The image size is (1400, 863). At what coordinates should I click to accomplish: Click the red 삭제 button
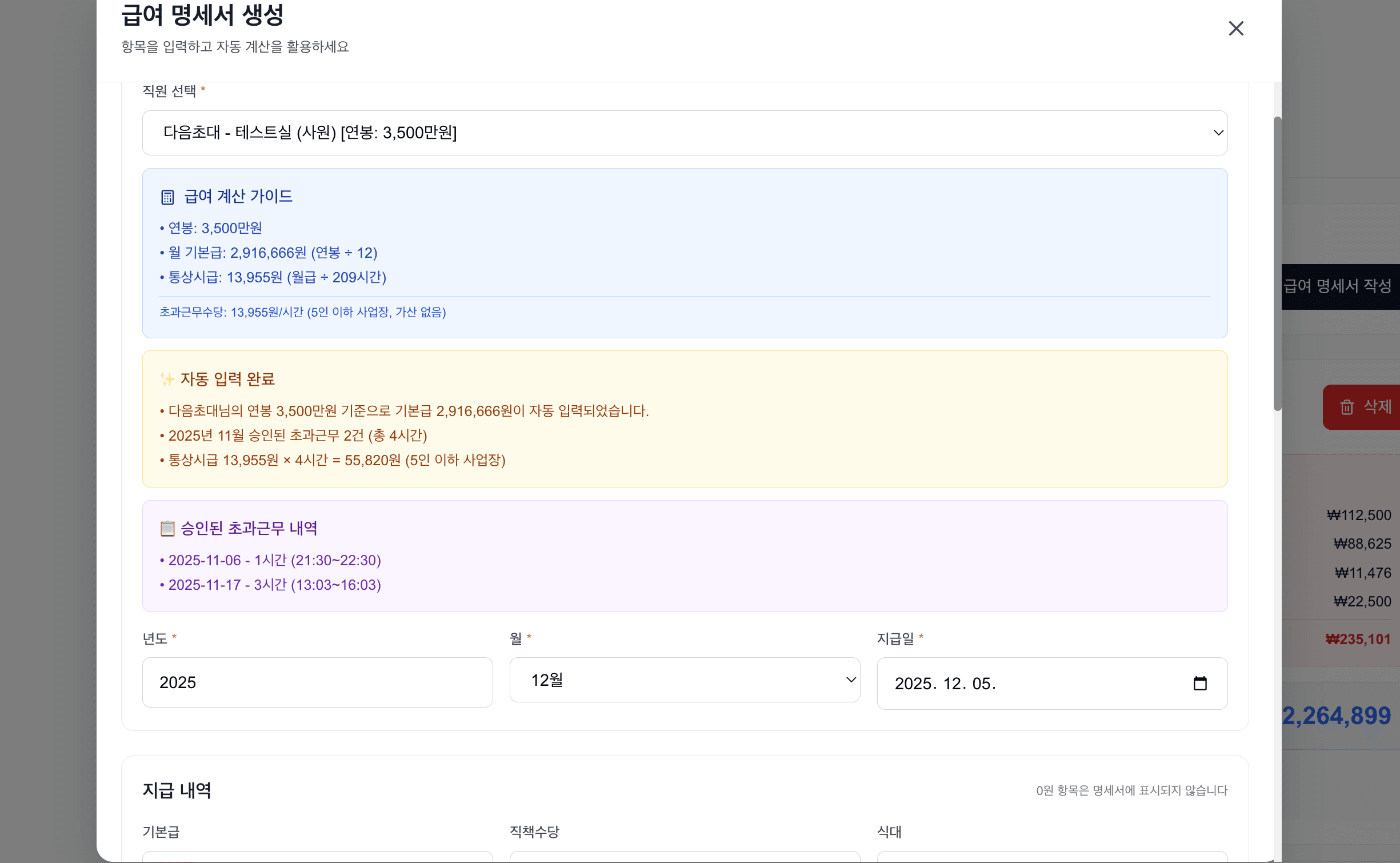click(1369, 407)
